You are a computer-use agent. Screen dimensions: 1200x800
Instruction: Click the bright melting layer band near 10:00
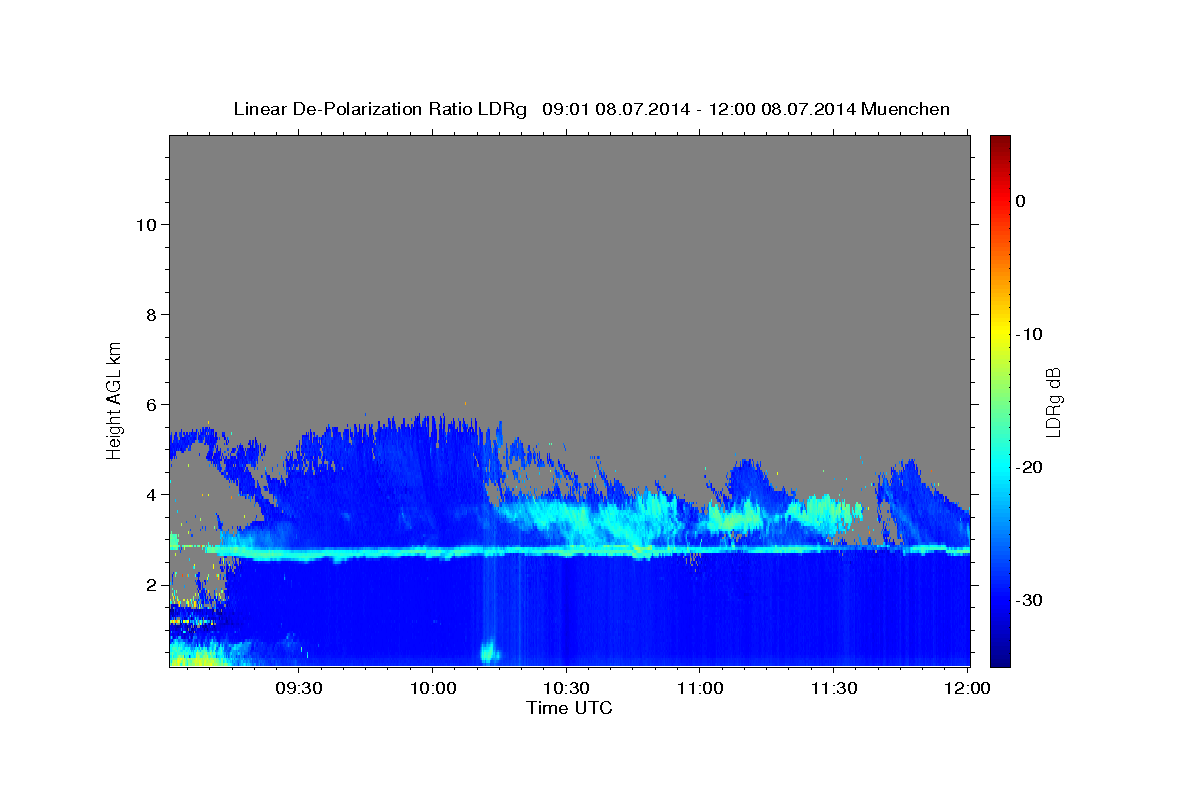coord(432,551)
